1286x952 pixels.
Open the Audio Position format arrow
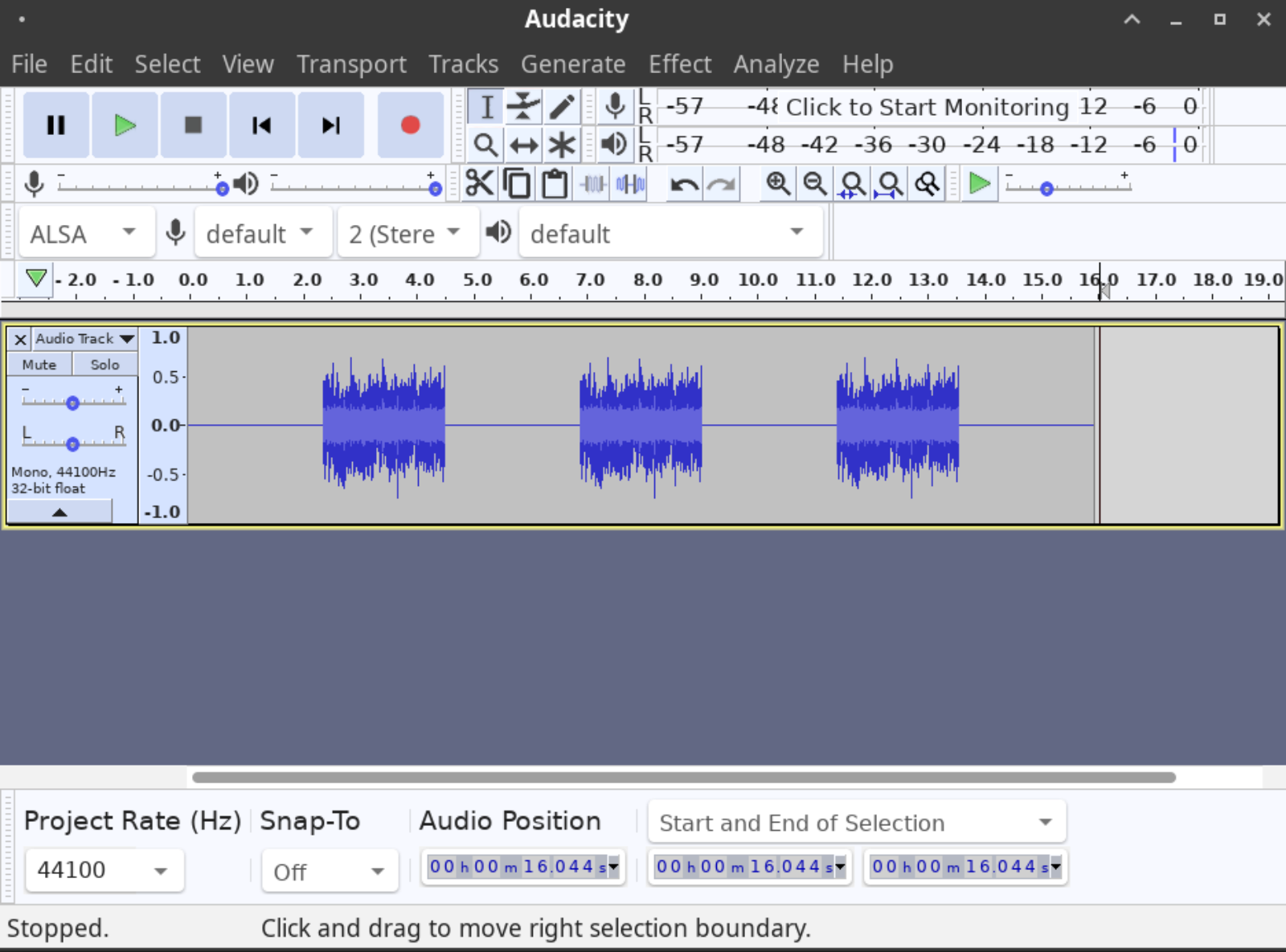[x=614, y=867]
